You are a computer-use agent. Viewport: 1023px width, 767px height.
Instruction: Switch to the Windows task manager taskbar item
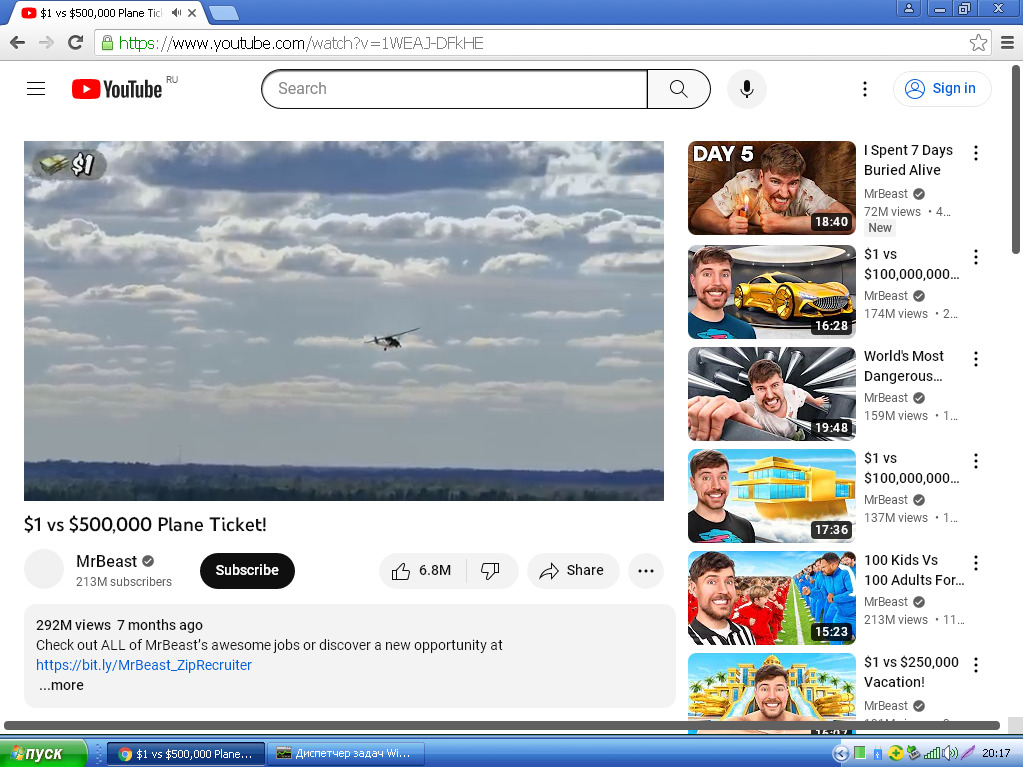pos(346,753)
